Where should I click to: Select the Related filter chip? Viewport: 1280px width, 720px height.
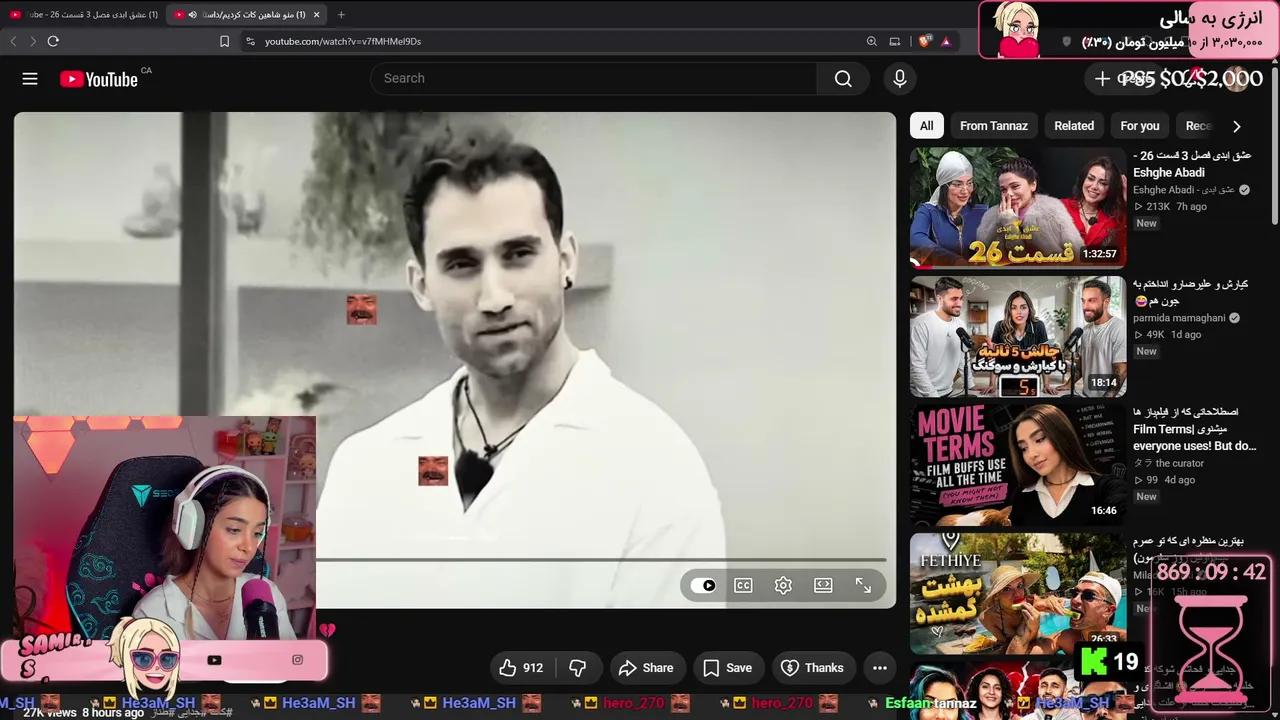click(1074, 126)
